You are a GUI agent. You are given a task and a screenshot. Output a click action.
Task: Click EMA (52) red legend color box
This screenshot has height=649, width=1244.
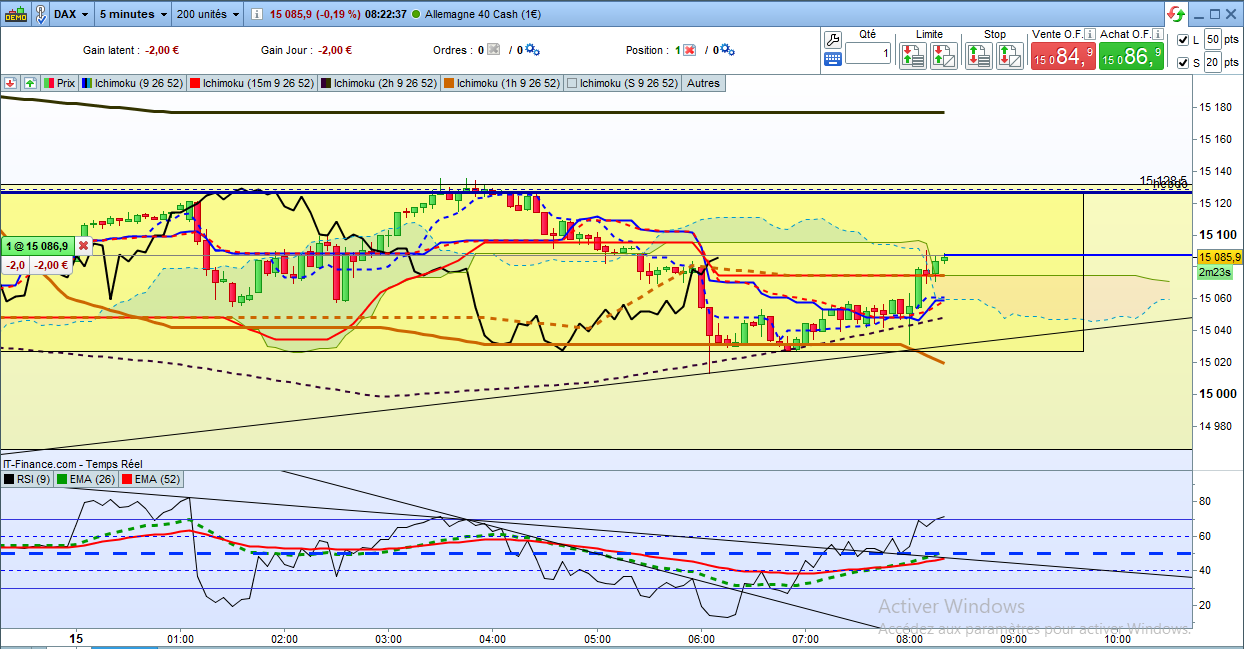(x=125, y=480)
